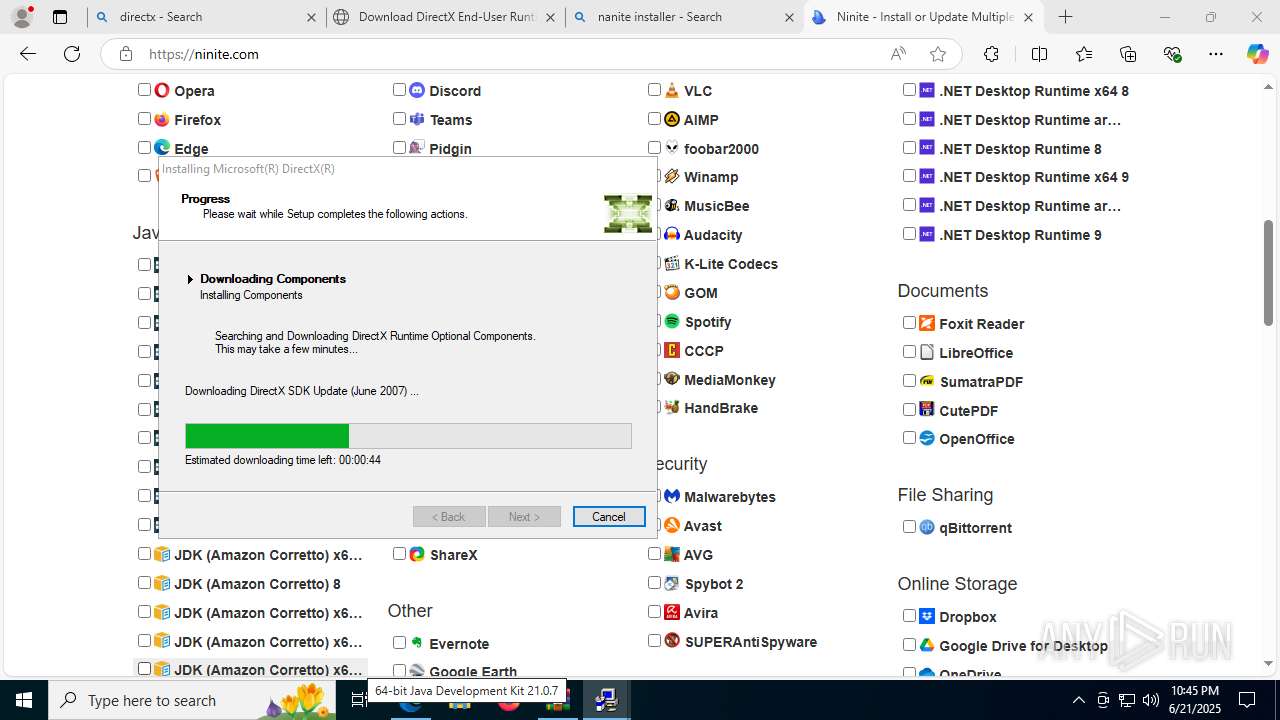Viewport: 1280px width, 720px height.
Task: Open a new browser tab
Action: 1066,17
